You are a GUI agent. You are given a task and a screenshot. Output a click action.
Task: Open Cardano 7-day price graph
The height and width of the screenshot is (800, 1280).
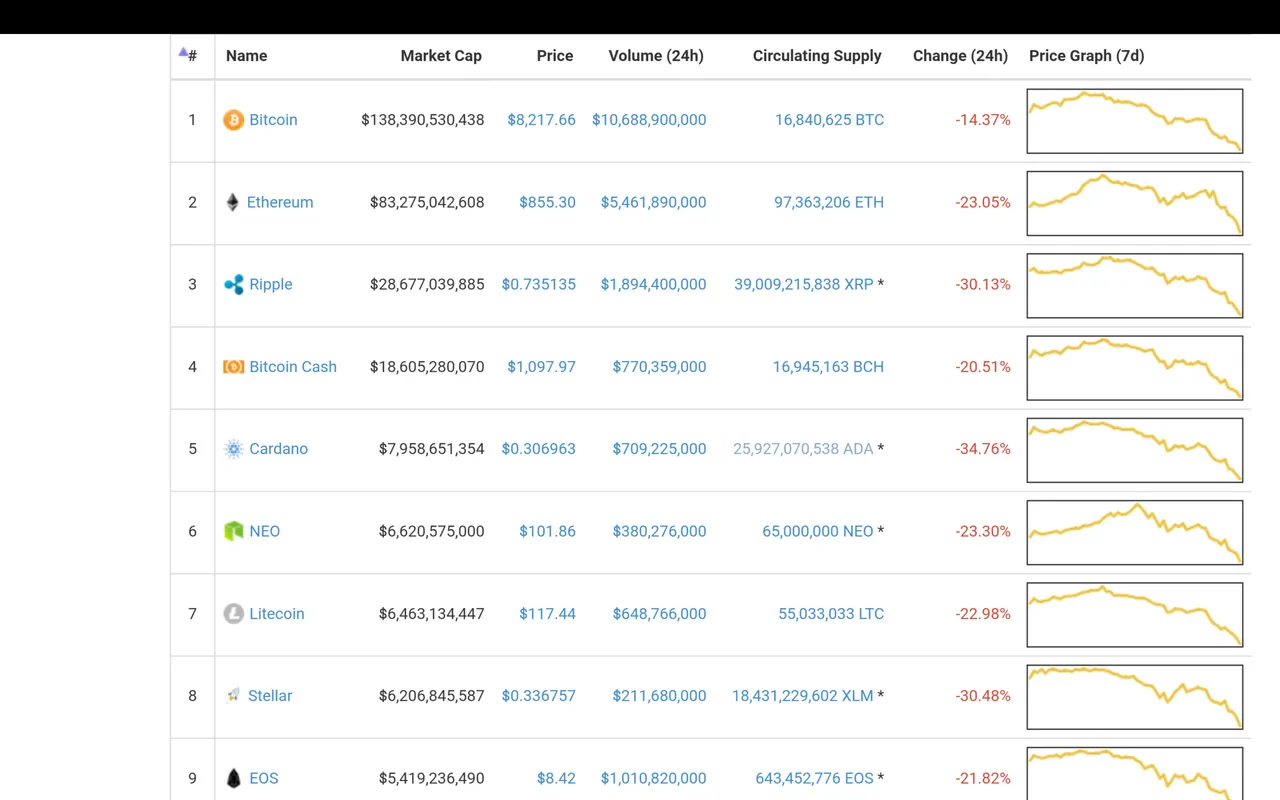(x=1135, y=450)
